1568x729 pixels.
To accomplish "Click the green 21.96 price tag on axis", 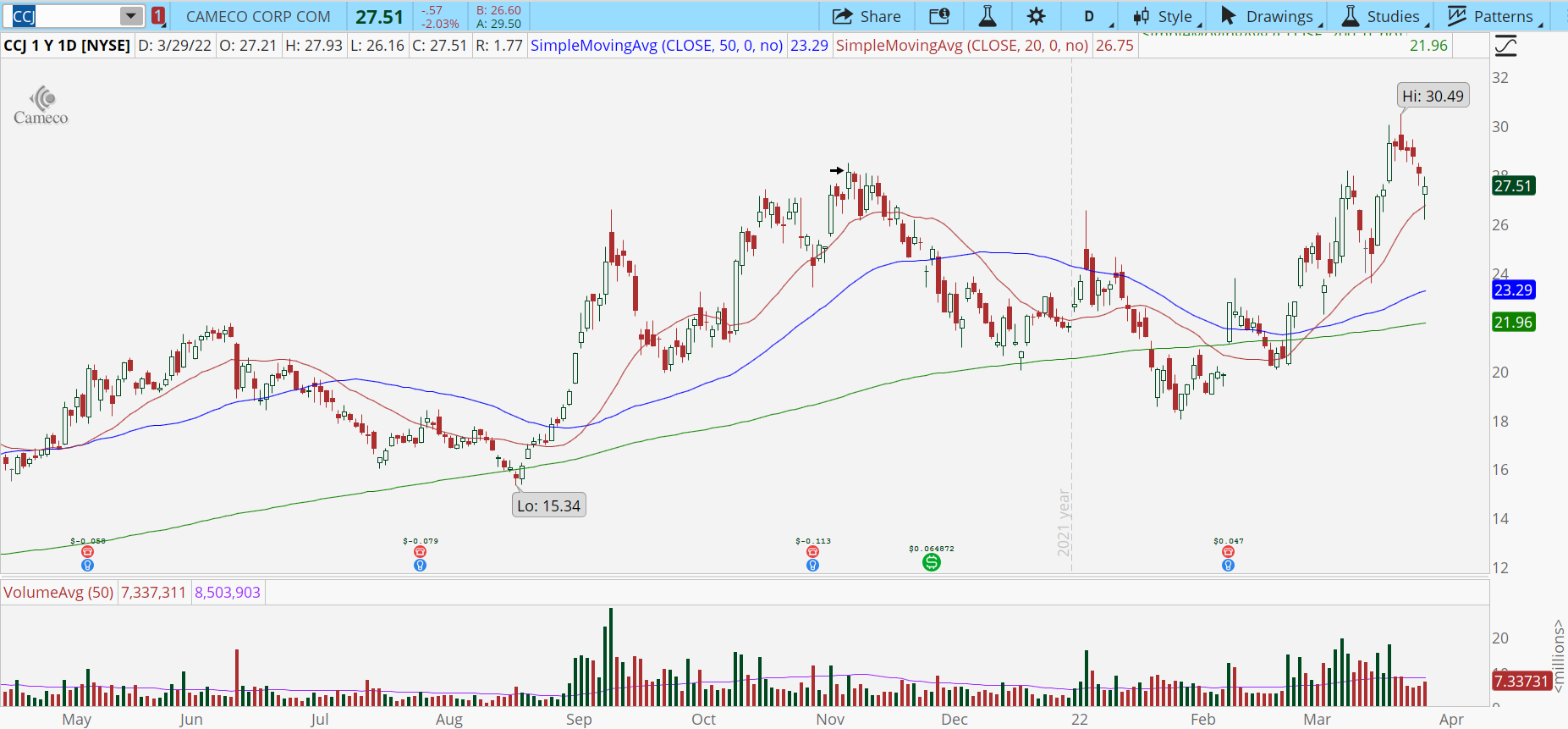I will tap(1513, 322).
